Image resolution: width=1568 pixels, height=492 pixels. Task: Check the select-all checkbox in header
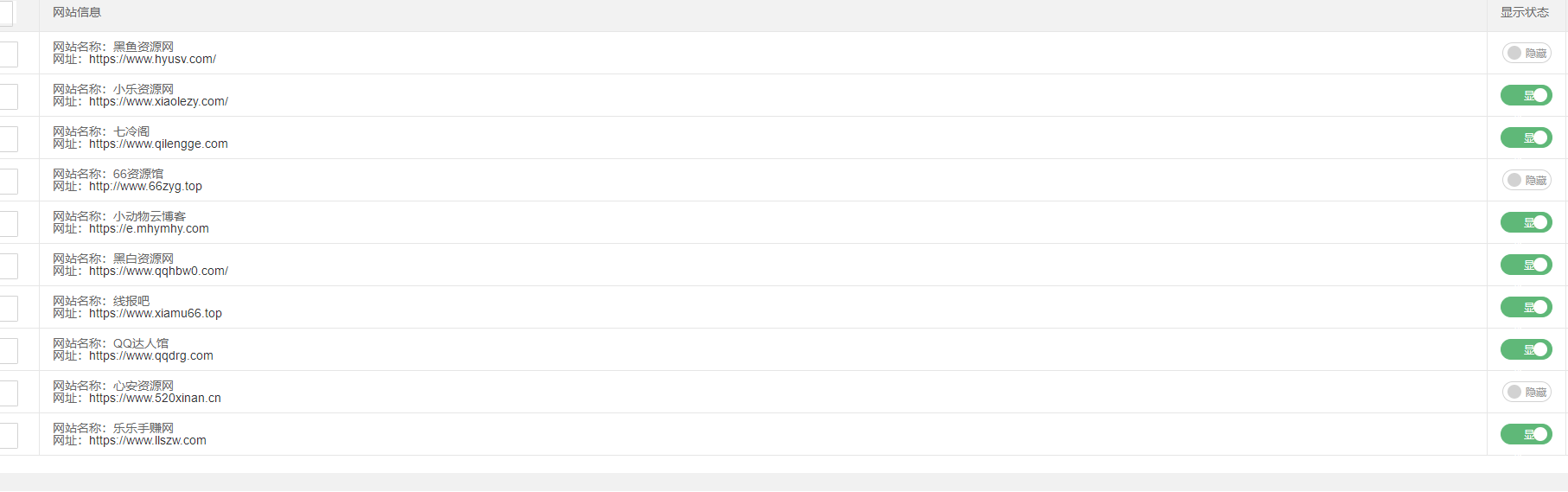click(5, 13)
